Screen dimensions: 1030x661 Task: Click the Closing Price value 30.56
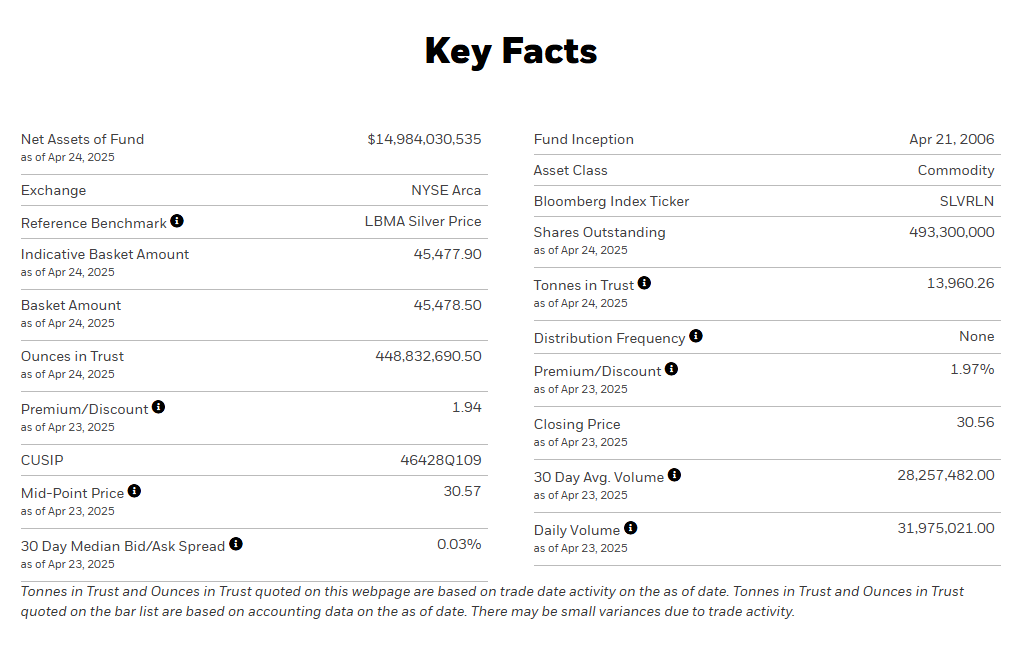coord(975,423)
